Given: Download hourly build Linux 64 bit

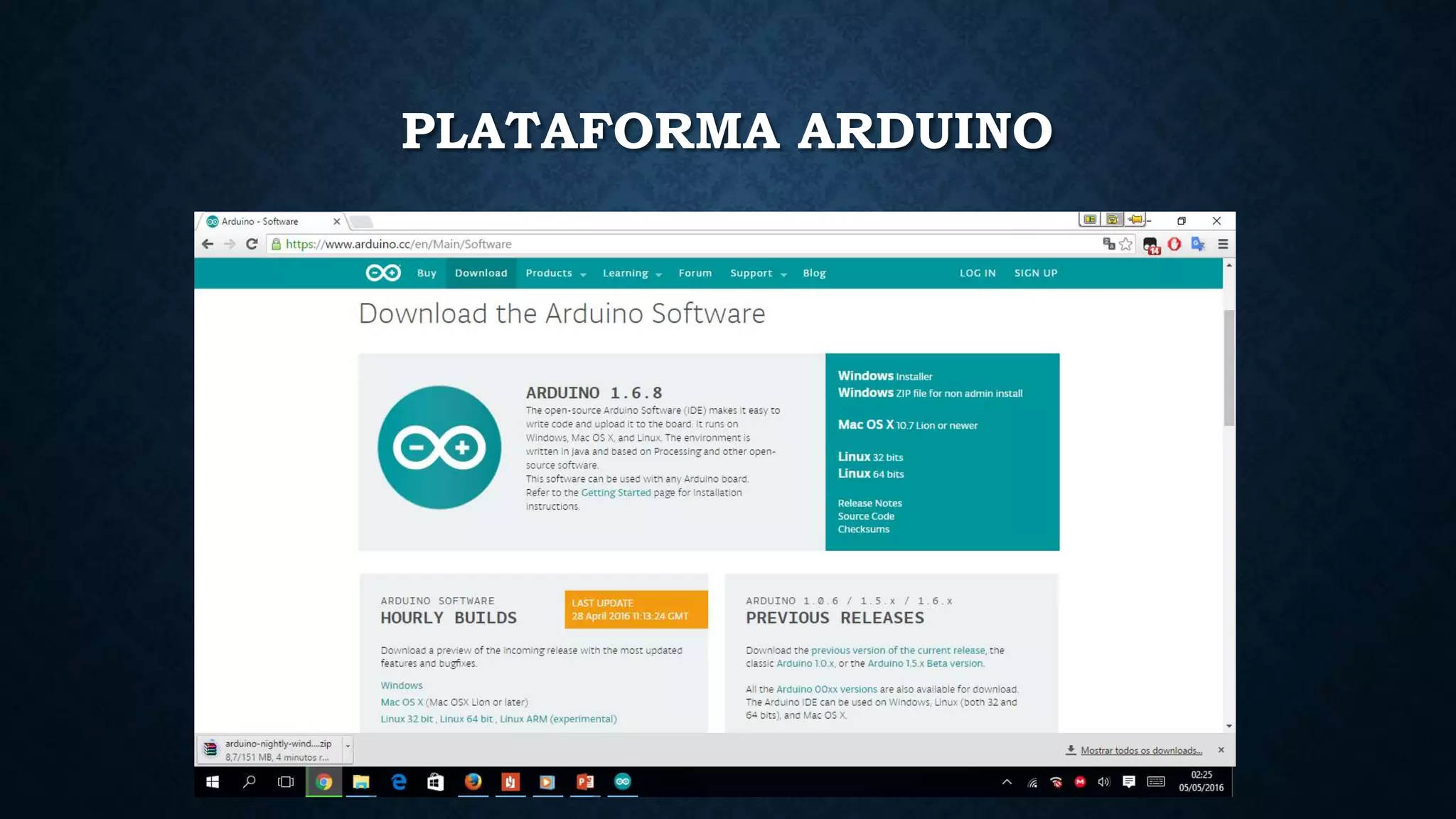Looking at the screenshot, I should tap(466, 719).
